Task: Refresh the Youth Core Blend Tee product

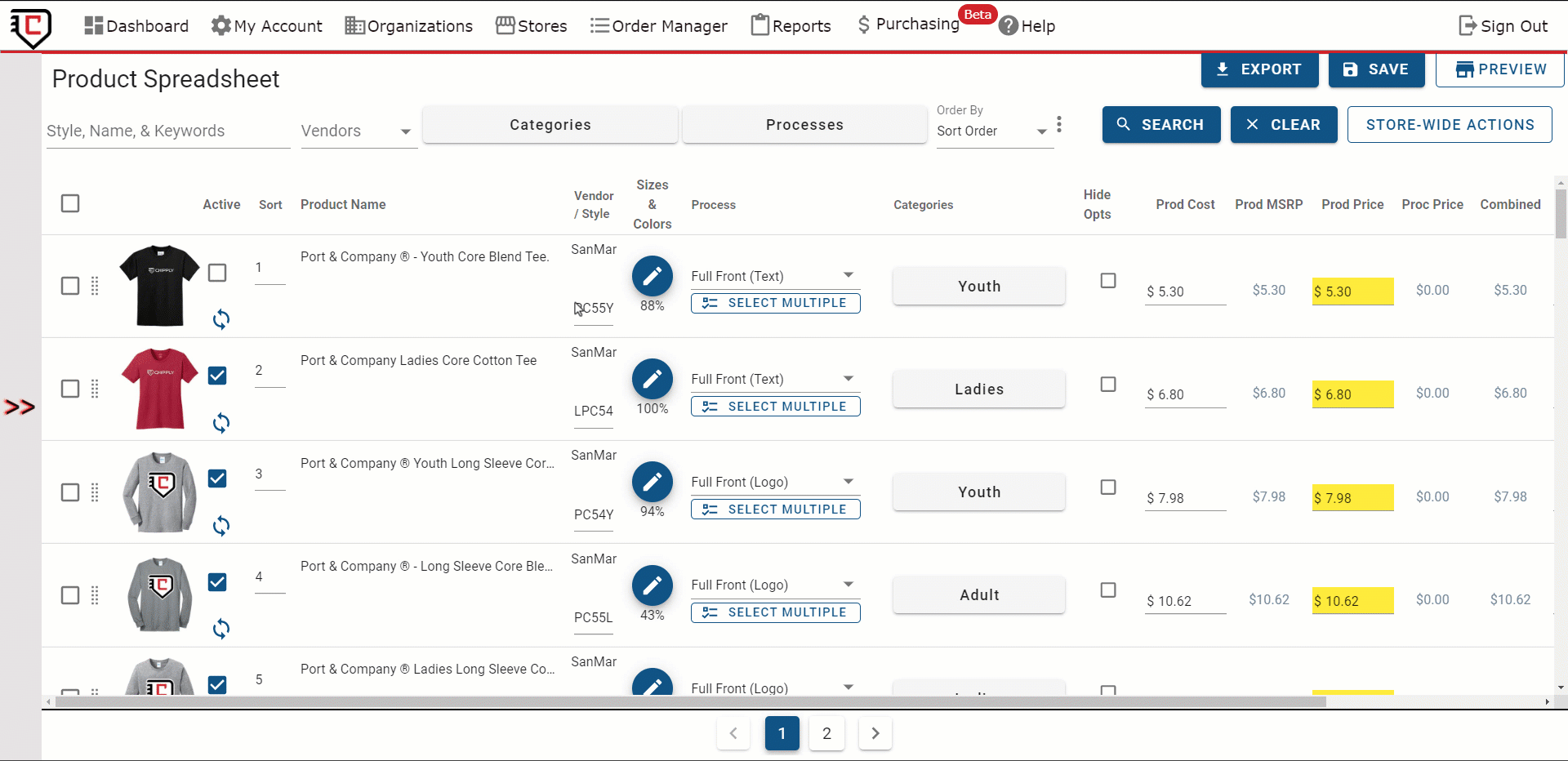Action: [220, 319]
